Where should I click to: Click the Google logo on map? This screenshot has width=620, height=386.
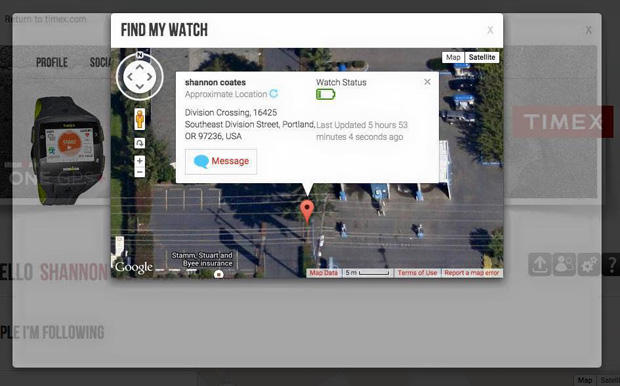point(134,268)
